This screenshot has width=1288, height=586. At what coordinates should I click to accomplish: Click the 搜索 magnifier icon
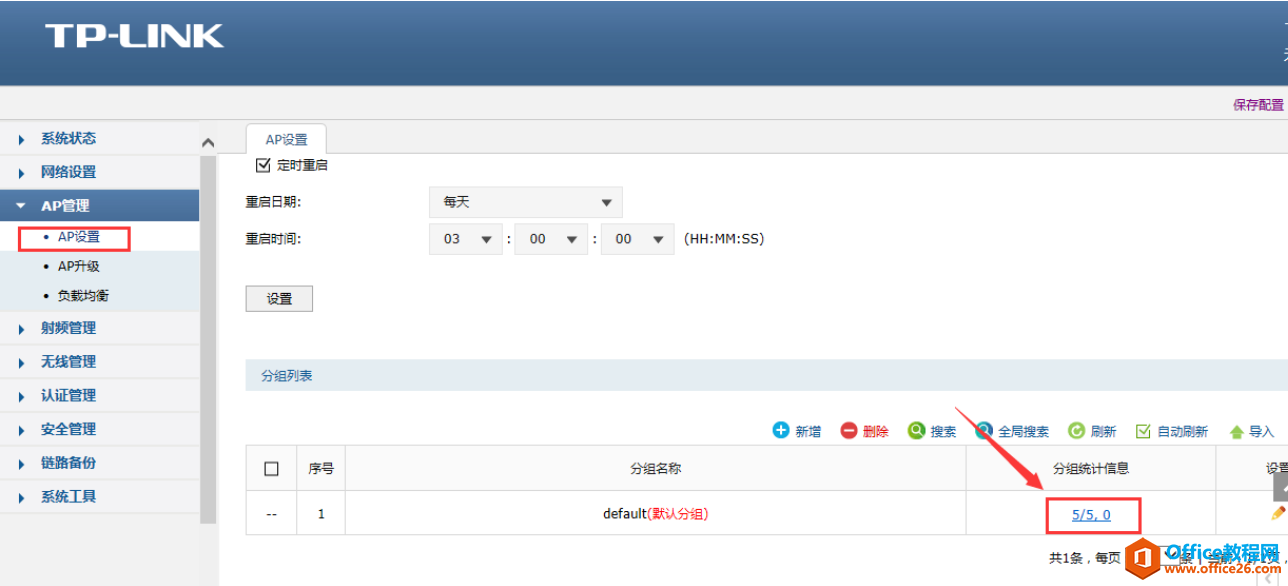(x=916, y=430)
